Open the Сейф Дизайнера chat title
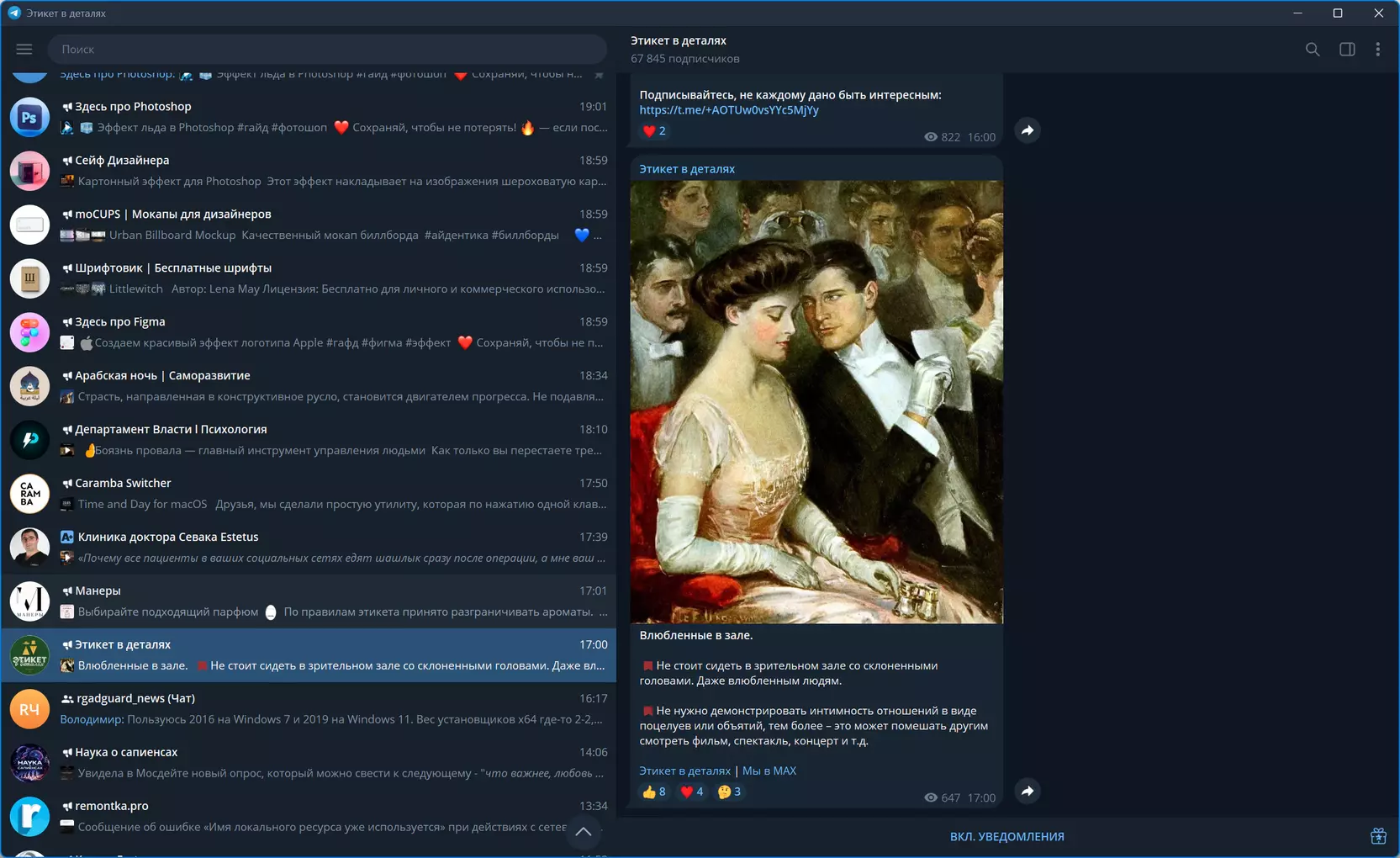The image size is (1400, 858). click(122, 160)
